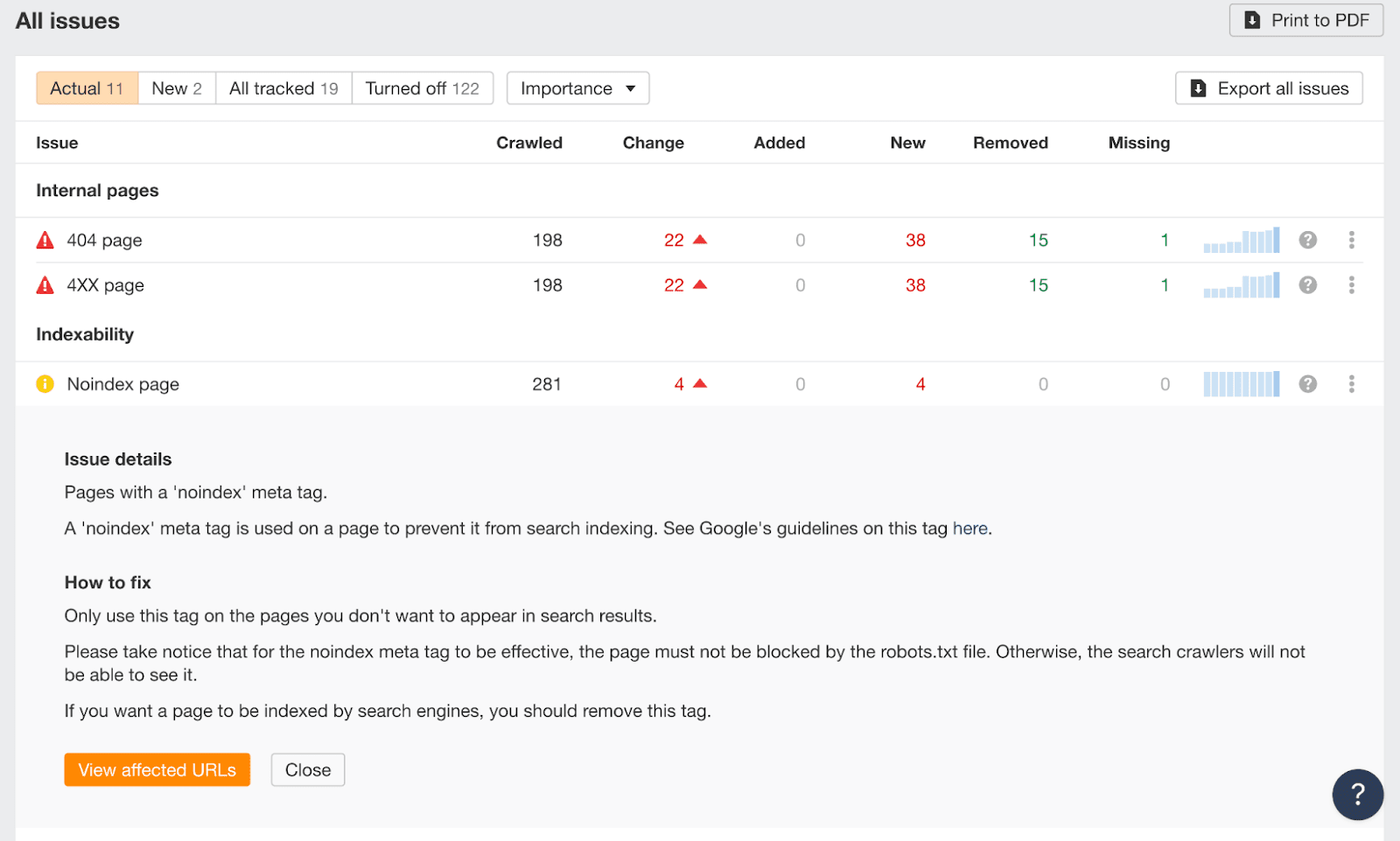Click the export icon on Export all issues
1400x841 pixels.
[x=1198, y=88]
